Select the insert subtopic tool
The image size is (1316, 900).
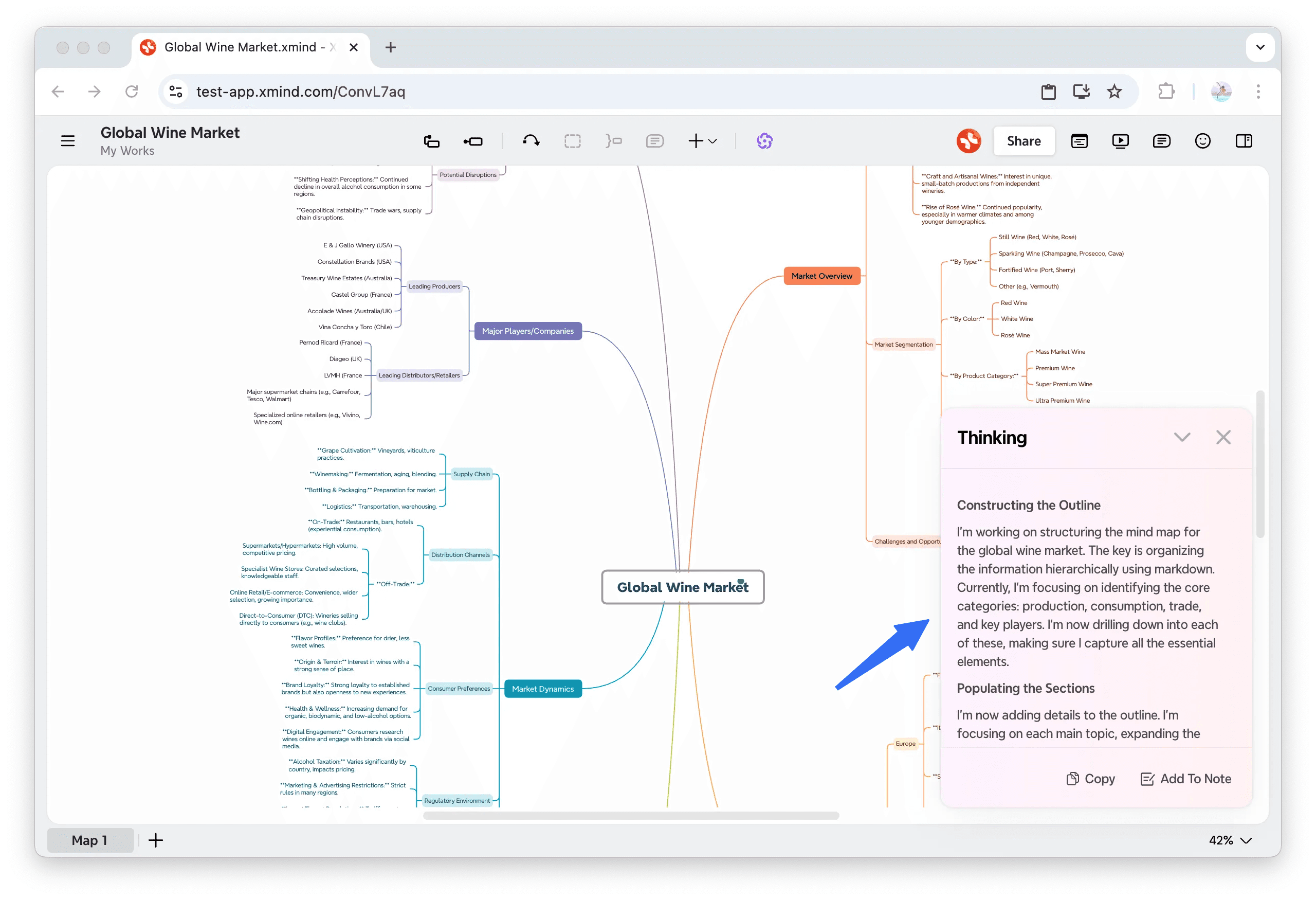[473, 140]
